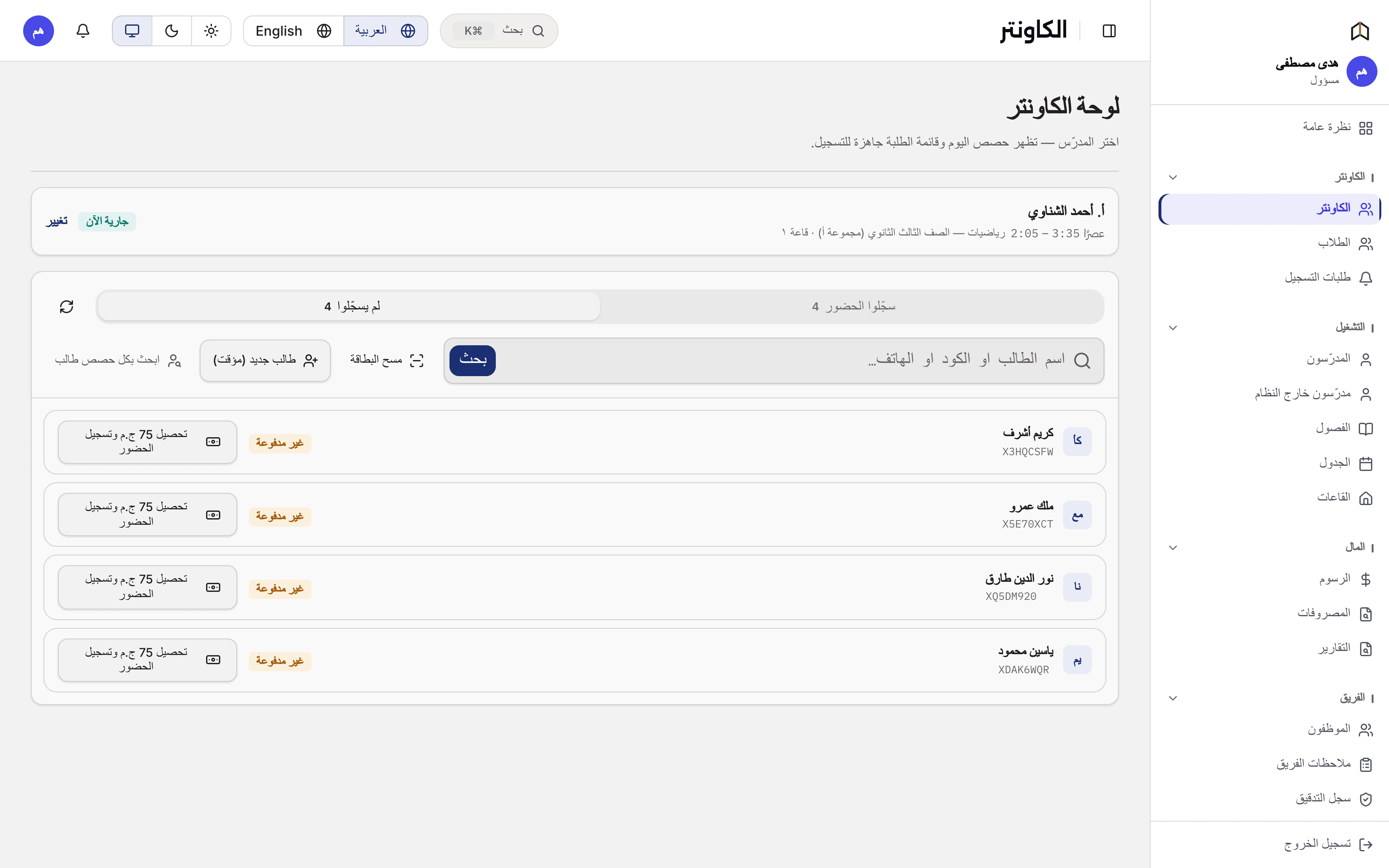Open the notifications bell in top bar
The image size is (1389, 868).
coord(83,31)
